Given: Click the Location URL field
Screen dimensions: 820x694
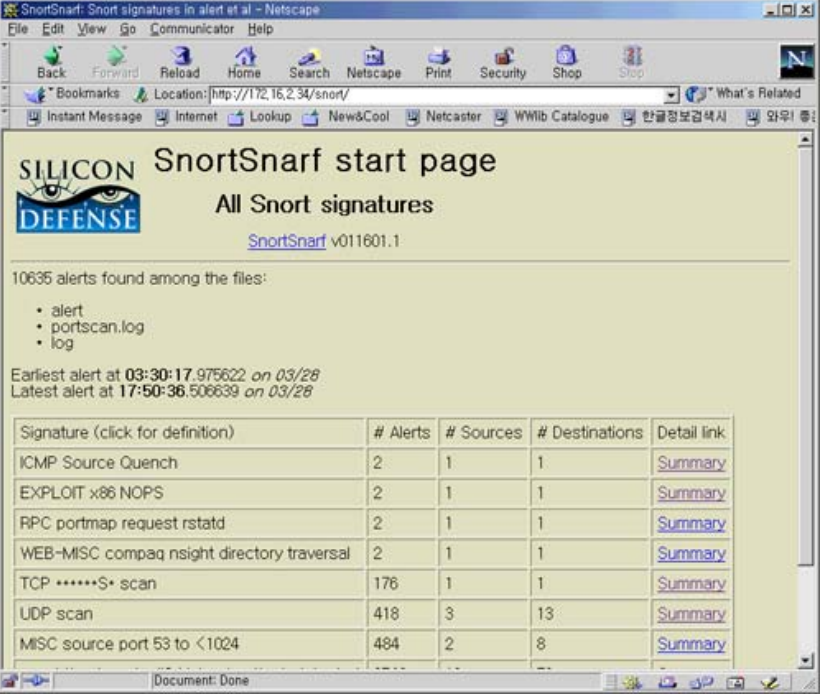Looking at the screenshot, I should pyautogui.click(x=437, y=95).
